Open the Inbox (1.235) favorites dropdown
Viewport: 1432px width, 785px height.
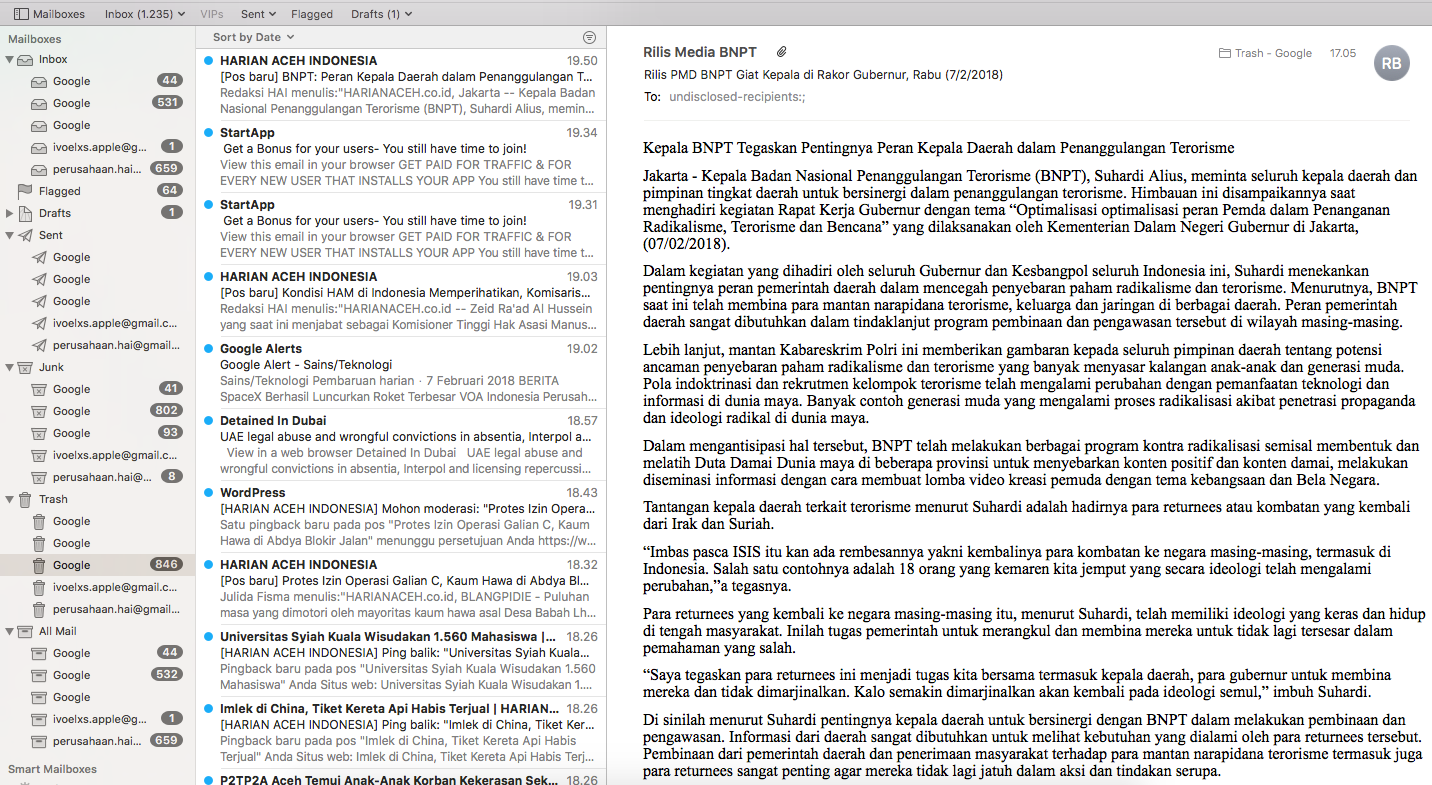coord(145,14)
